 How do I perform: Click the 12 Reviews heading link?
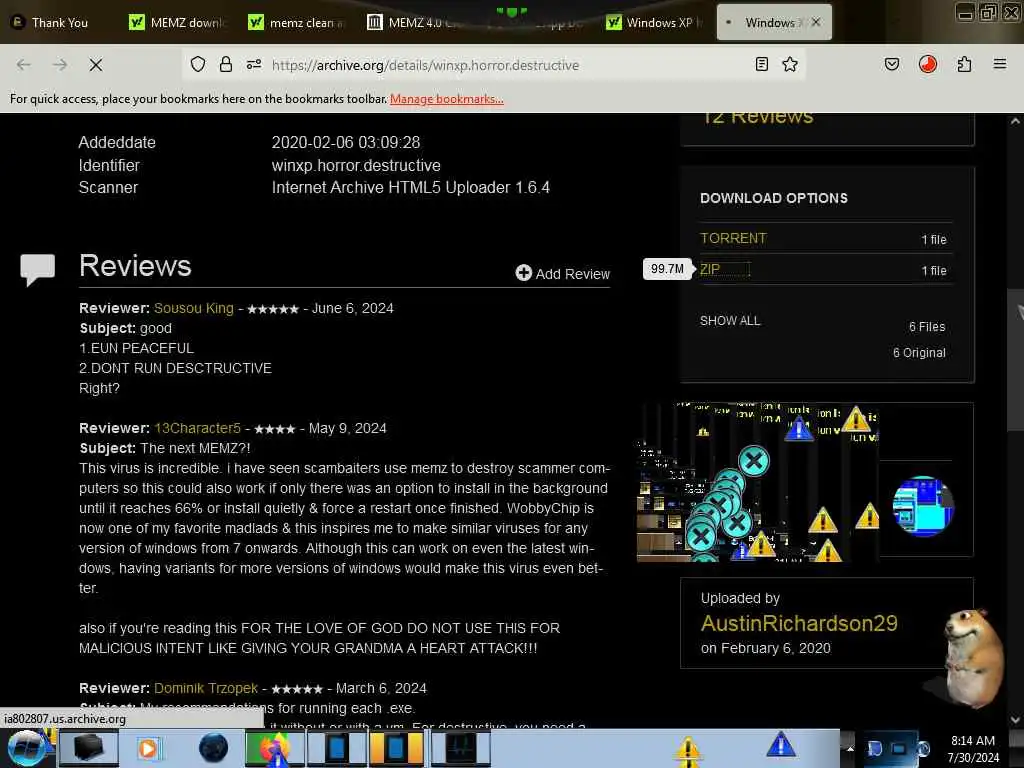758,118
